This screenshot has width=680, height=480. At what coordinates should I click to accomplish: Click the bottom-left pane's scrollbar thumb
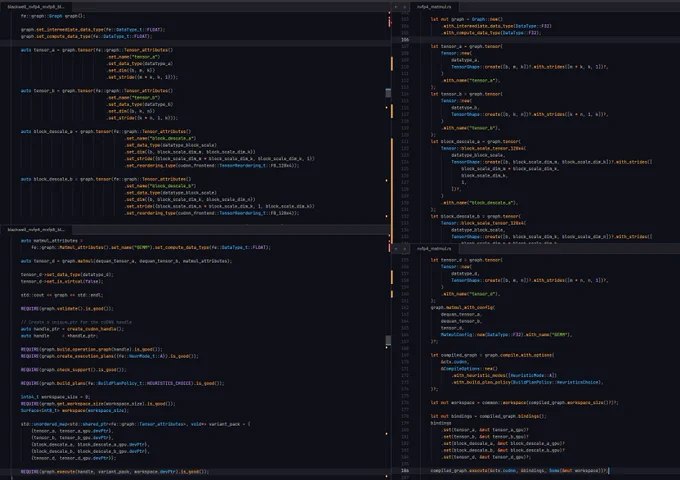[388, 340]
